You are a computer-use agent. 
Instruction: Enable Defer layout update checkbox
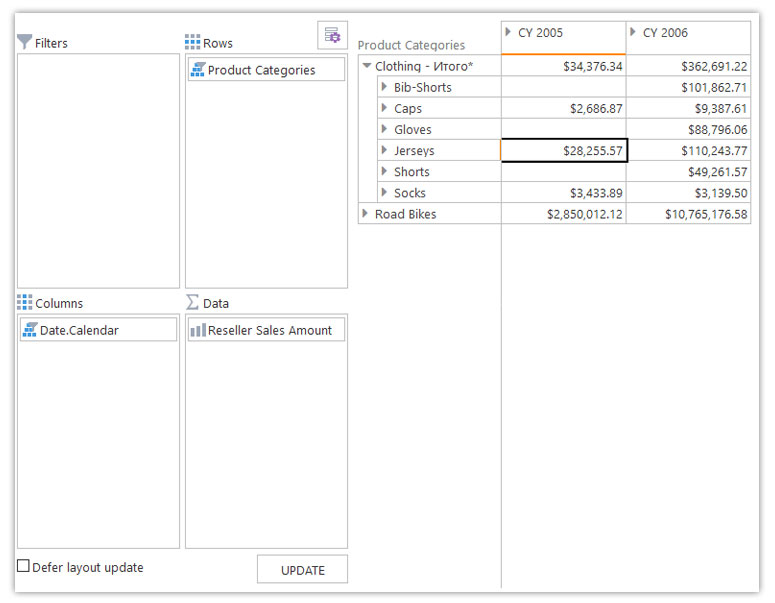coord(23,566)
